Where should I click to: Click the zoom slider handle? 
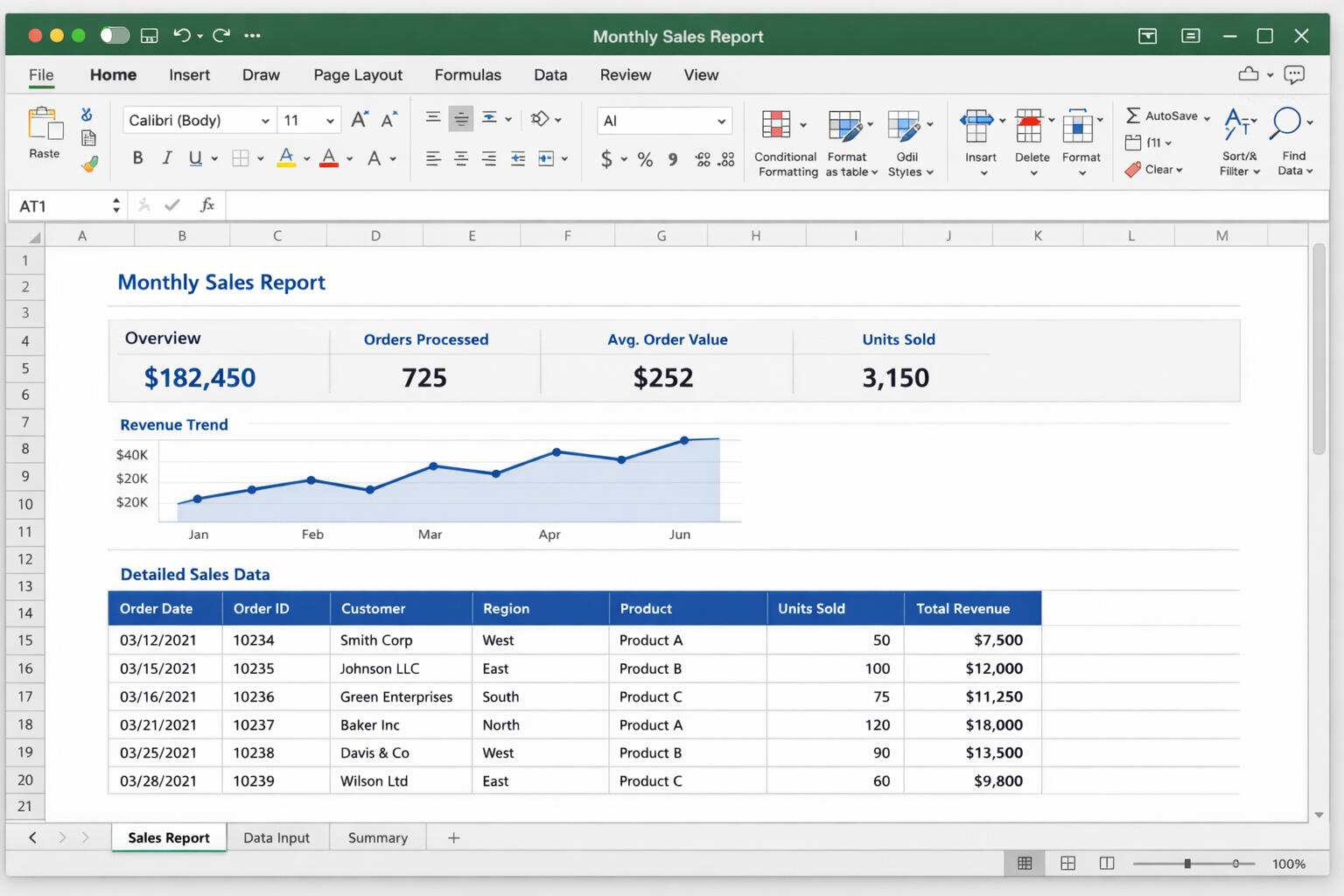coord(1187,864)
